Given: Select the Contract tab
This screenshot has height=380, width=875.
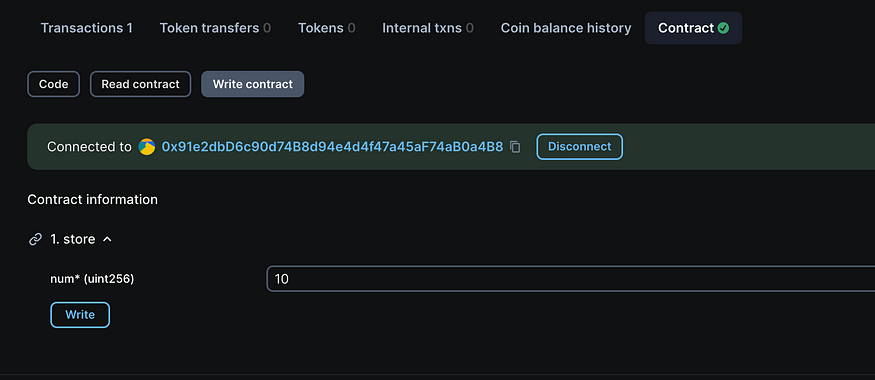Looking at the screenshot, I should tap(693, 28).
